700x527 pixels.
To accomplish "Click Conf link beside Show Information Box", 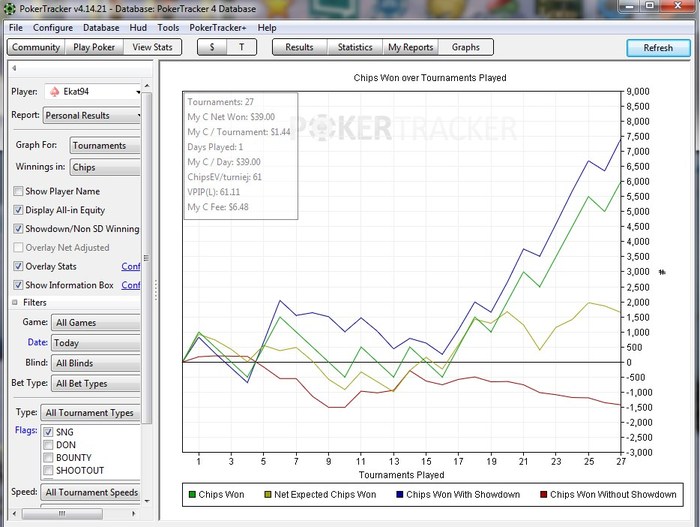I will 131,285.
